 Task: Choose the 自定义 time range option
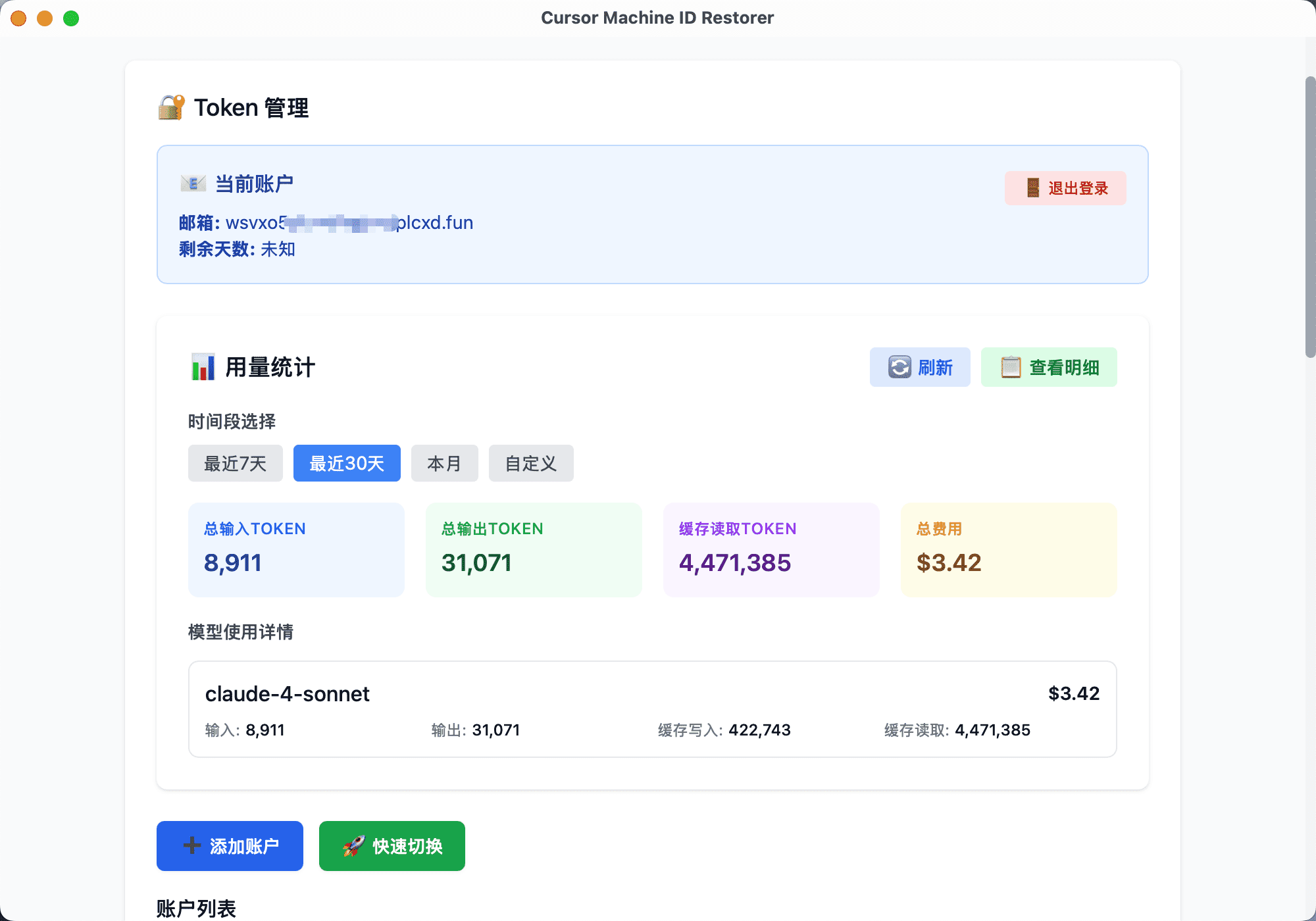point(530,464)
